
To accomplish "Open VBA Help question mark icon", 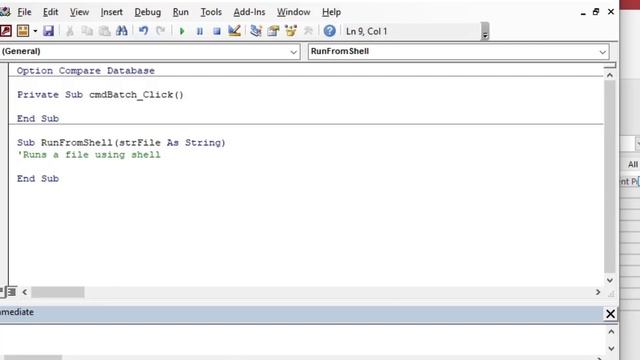I will (329, 31).
